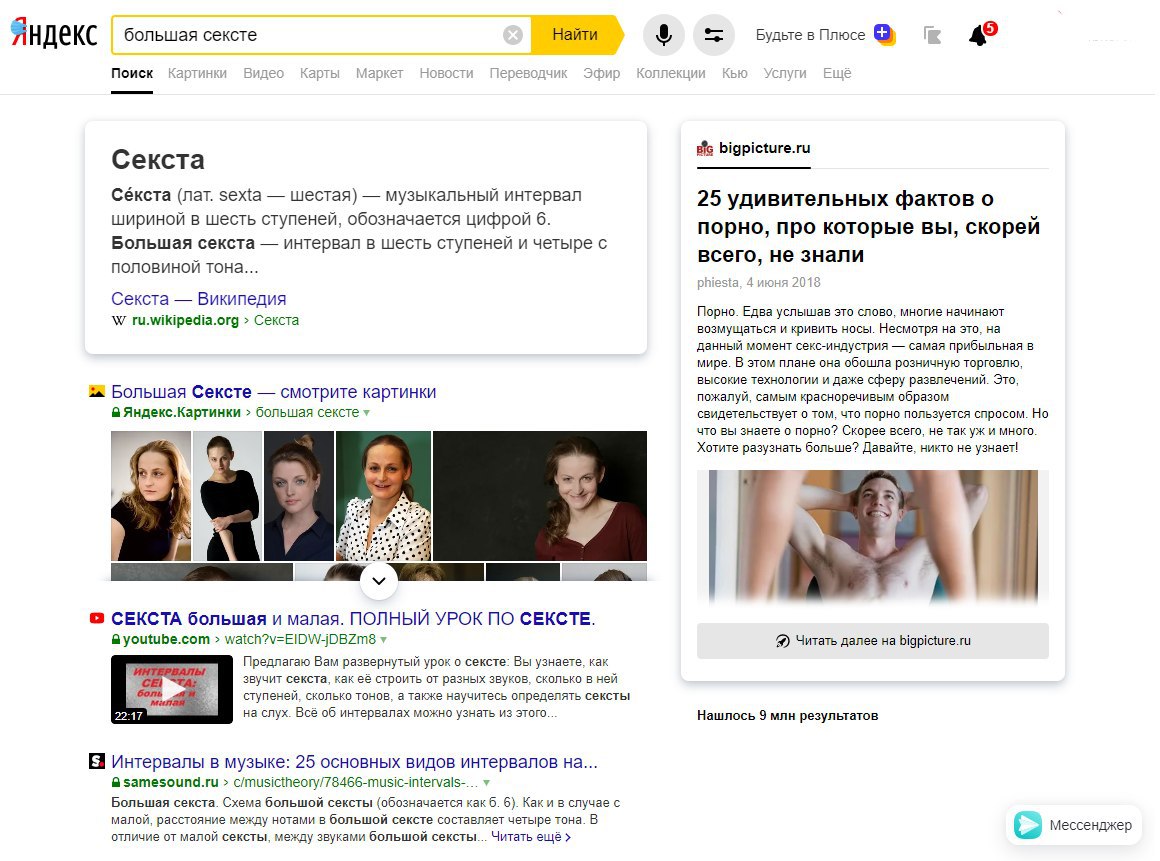
Task: Click the lock icon beside samesound.ru
Action: coord(115,782)
